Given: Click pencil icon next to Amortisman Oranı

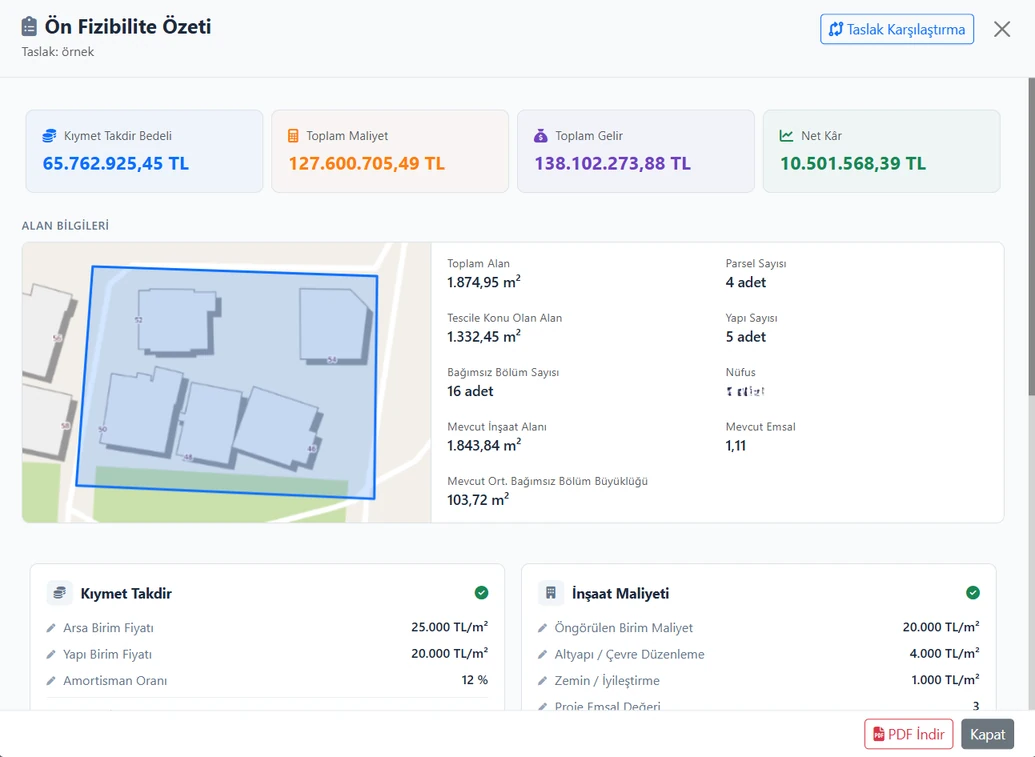Looking at the screenshot, I should (51, 680).
